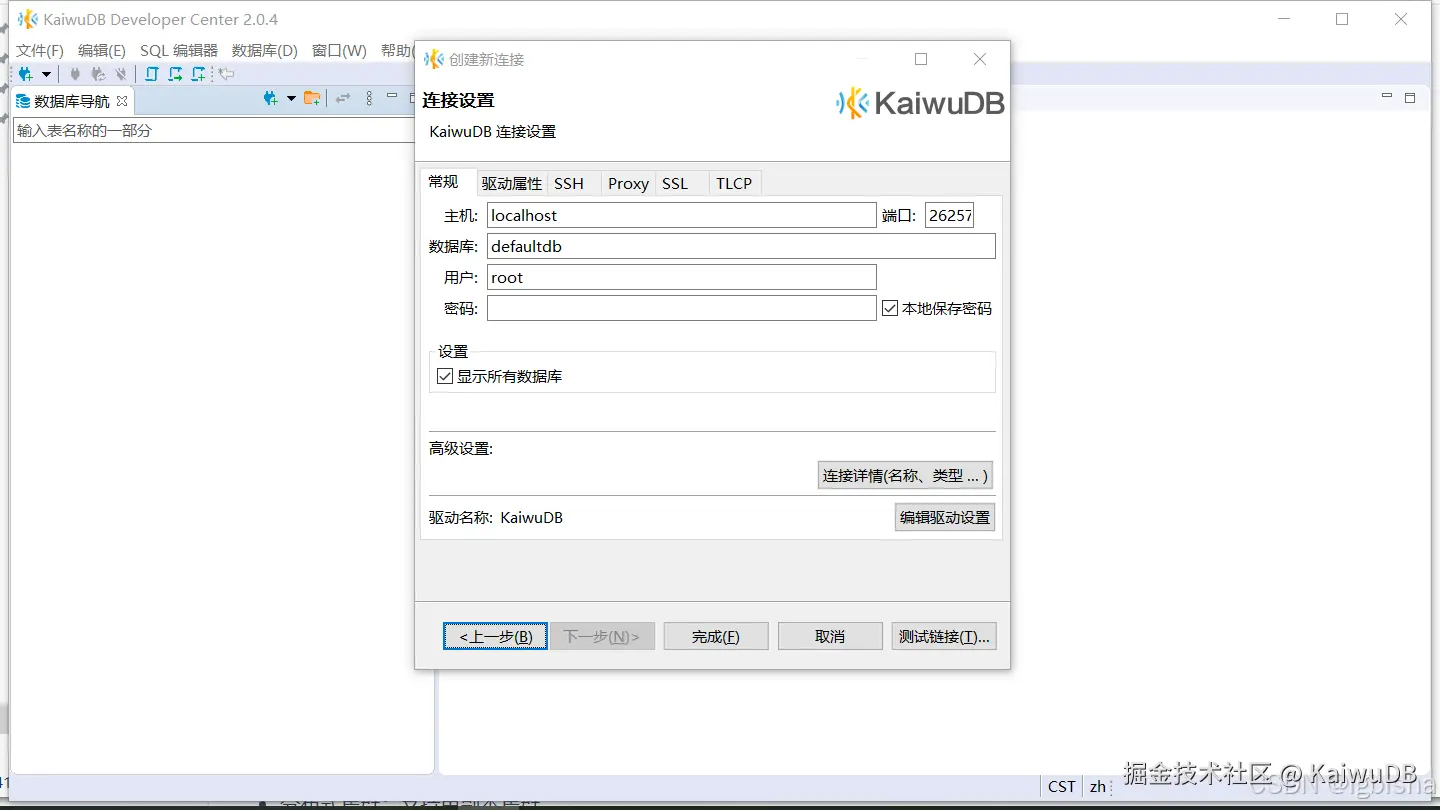Click the 驱动名称: KaiwuDB text
Screen dimensions: 1440x810
pos(496,518)
